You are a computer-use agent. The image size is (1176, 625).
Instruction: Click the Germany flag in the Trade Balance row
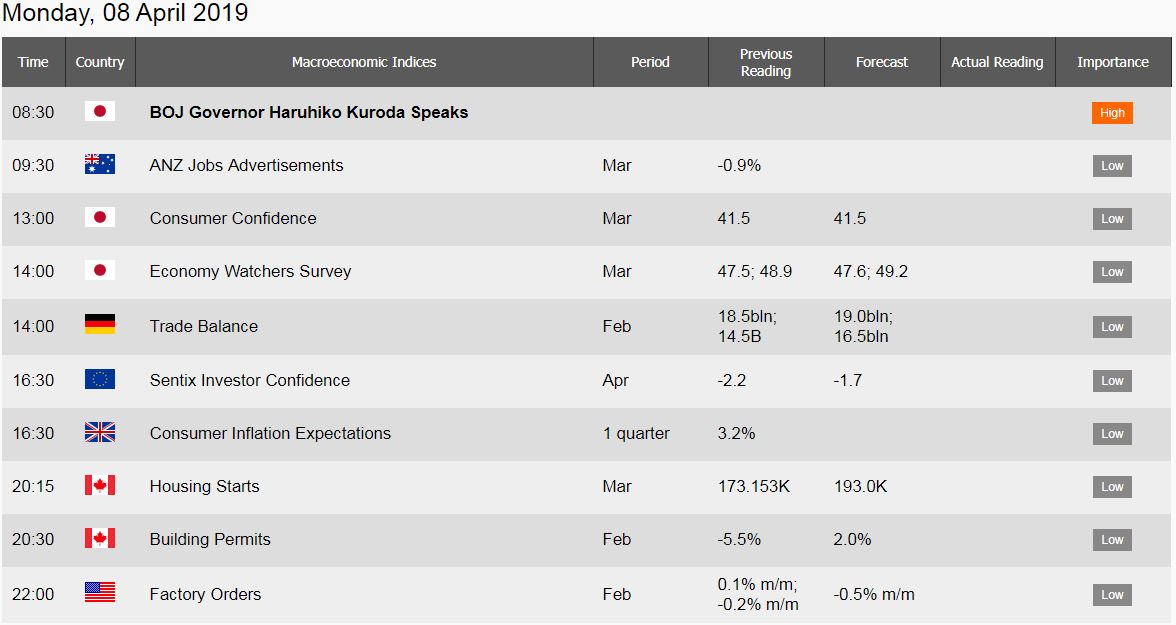pyautogui.click(x=100, y=324)
